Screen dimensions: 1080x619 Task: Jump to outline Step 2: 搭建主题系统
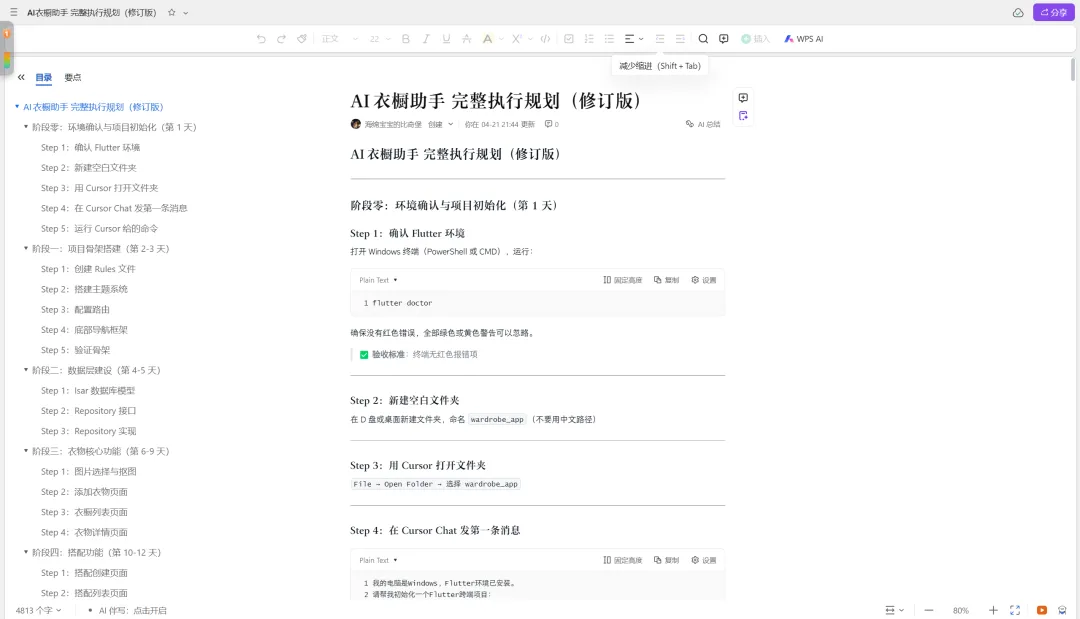coord(84,289)
